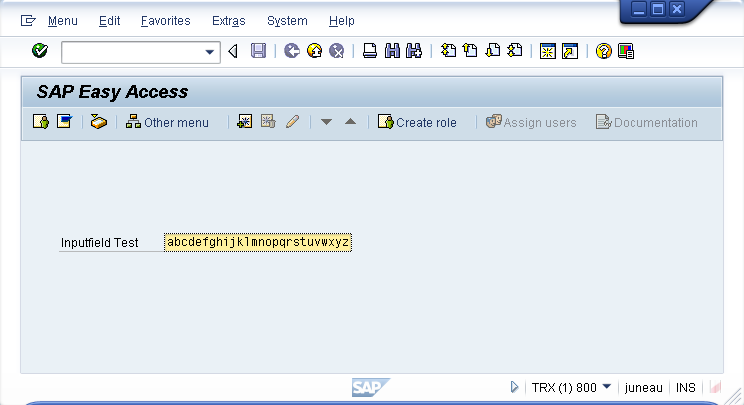The height and width of the screenshot is (405, 744).
Task: Click the Add to Favorites icon
Action: click(244, 122)
